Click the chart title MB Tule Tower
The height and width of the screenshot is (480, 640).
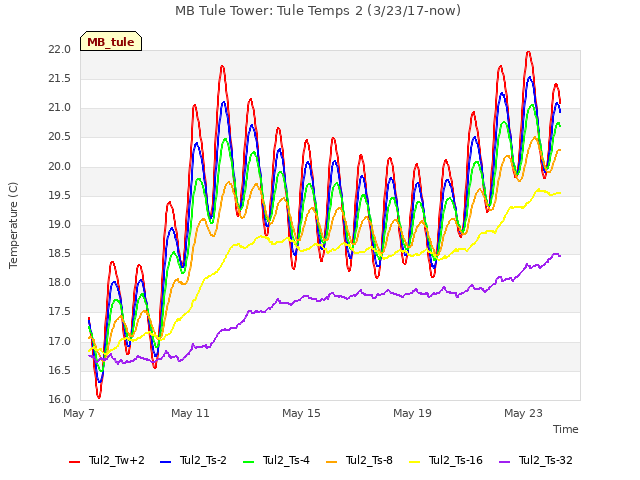pyautogui.click(x=318, y=11)
